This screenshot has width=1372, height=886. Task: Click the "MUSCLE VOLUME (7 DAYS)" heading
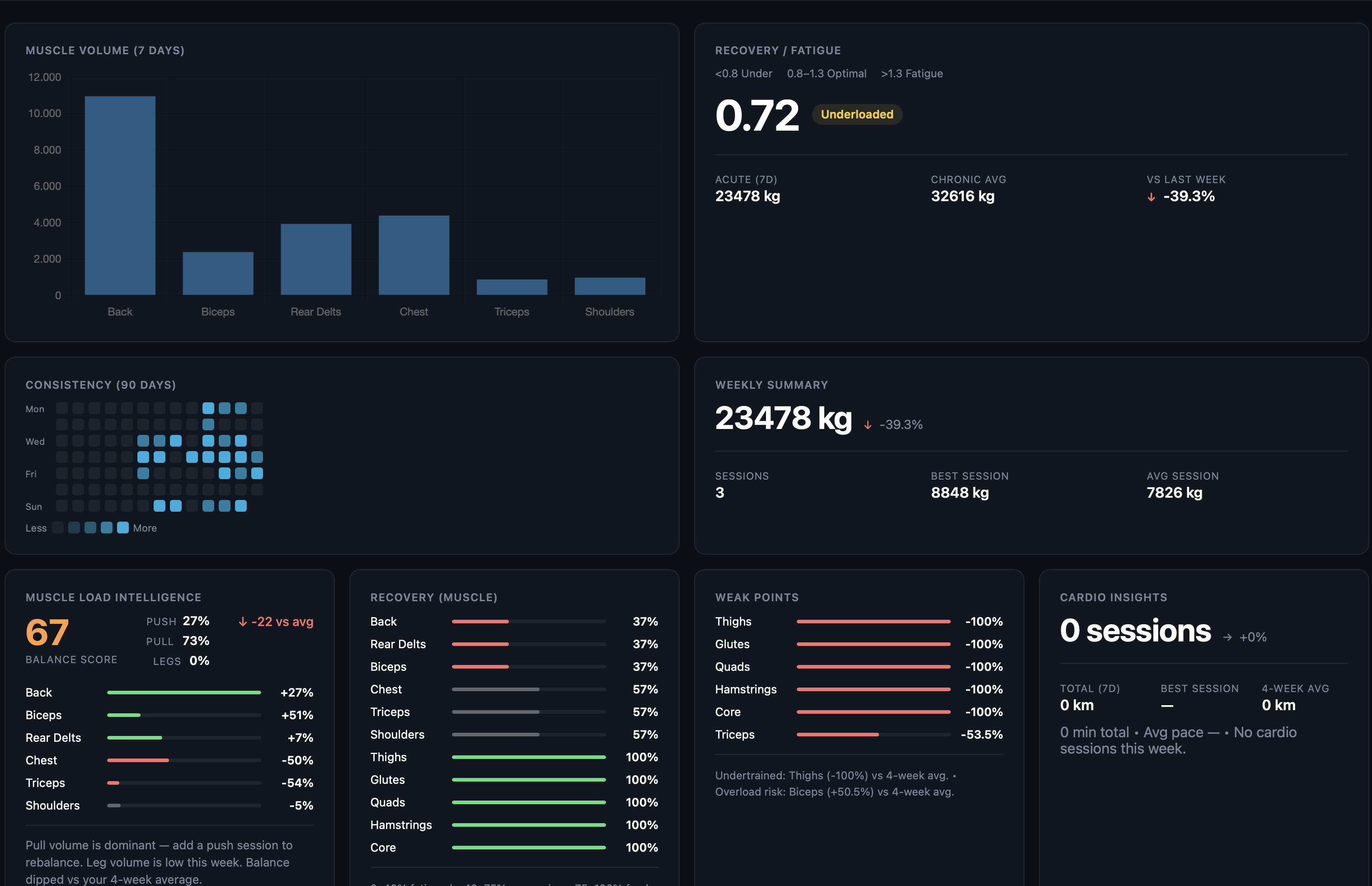105,51
